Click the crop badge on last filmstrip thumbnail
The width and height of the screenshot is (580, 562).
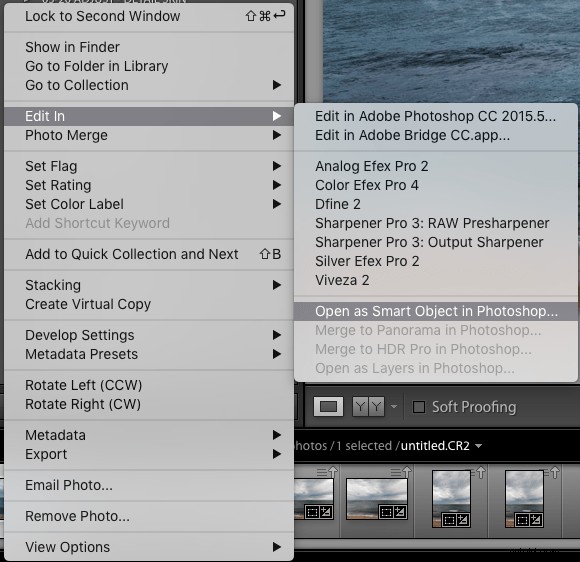coord(522,520)
